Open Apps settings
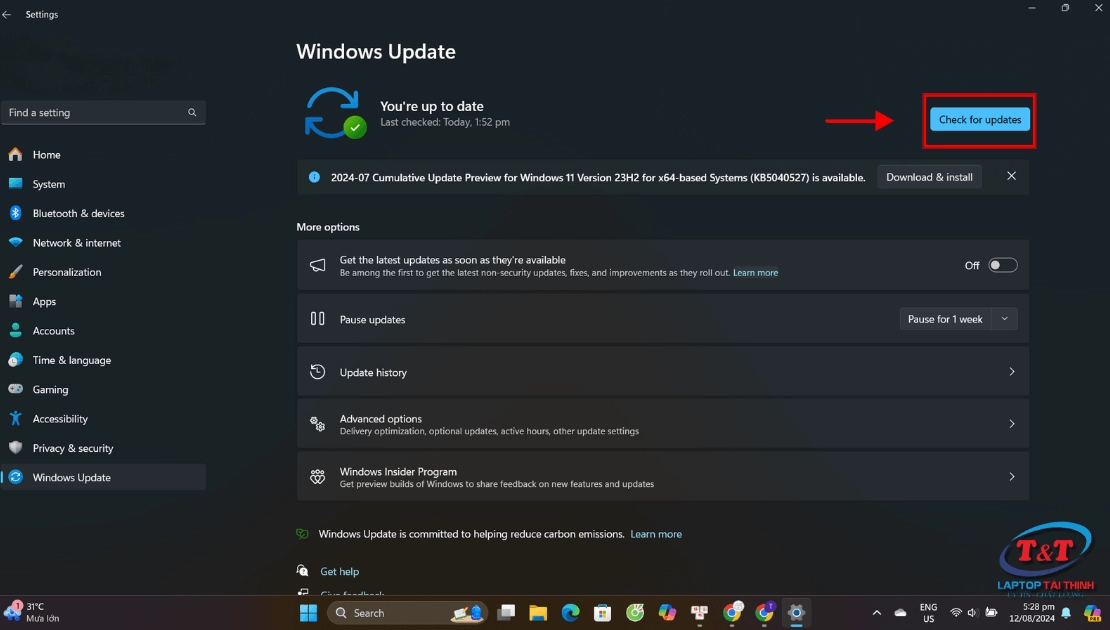The image size is (1110, 630). tap(103, 302)
